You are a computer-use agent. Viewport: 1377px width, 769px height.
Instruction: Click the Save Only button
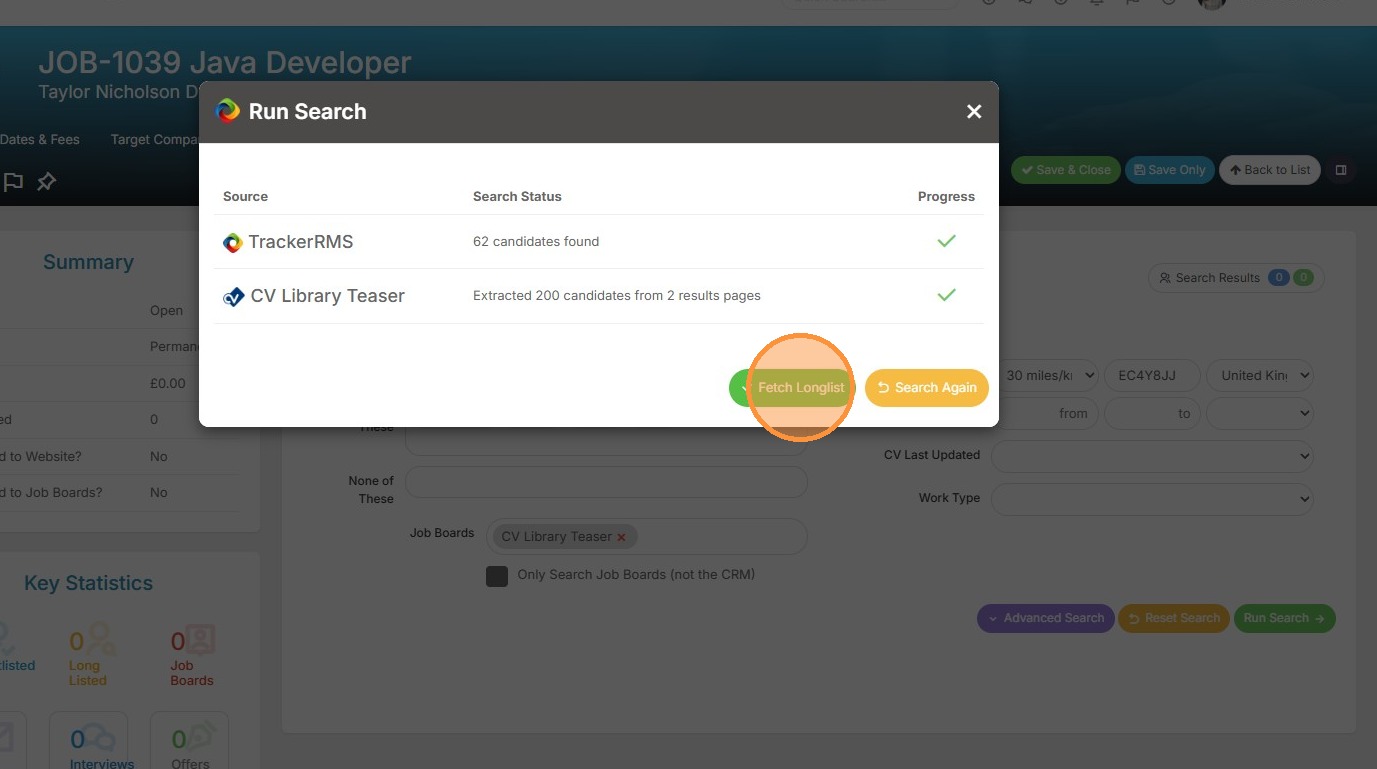click(1170, 170)
